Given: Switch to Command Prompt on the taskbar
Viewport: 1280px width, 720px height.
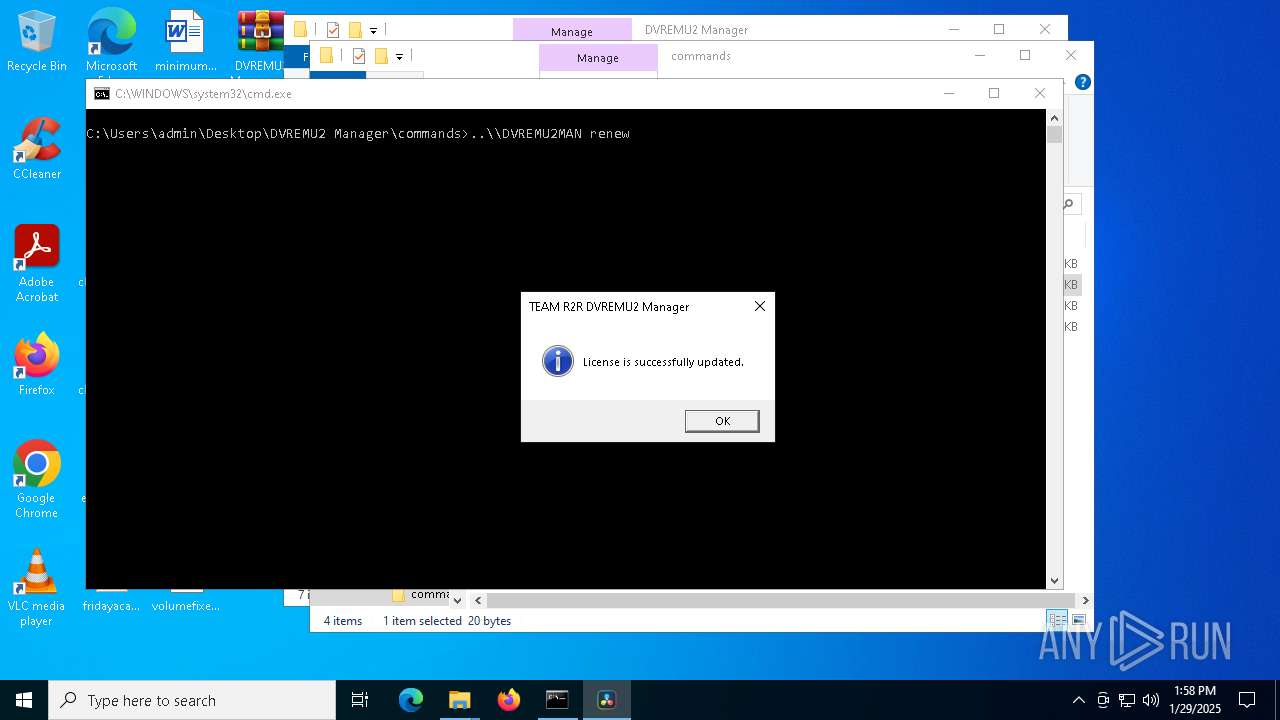Looking at the screenshot, I should pos(557,700).
